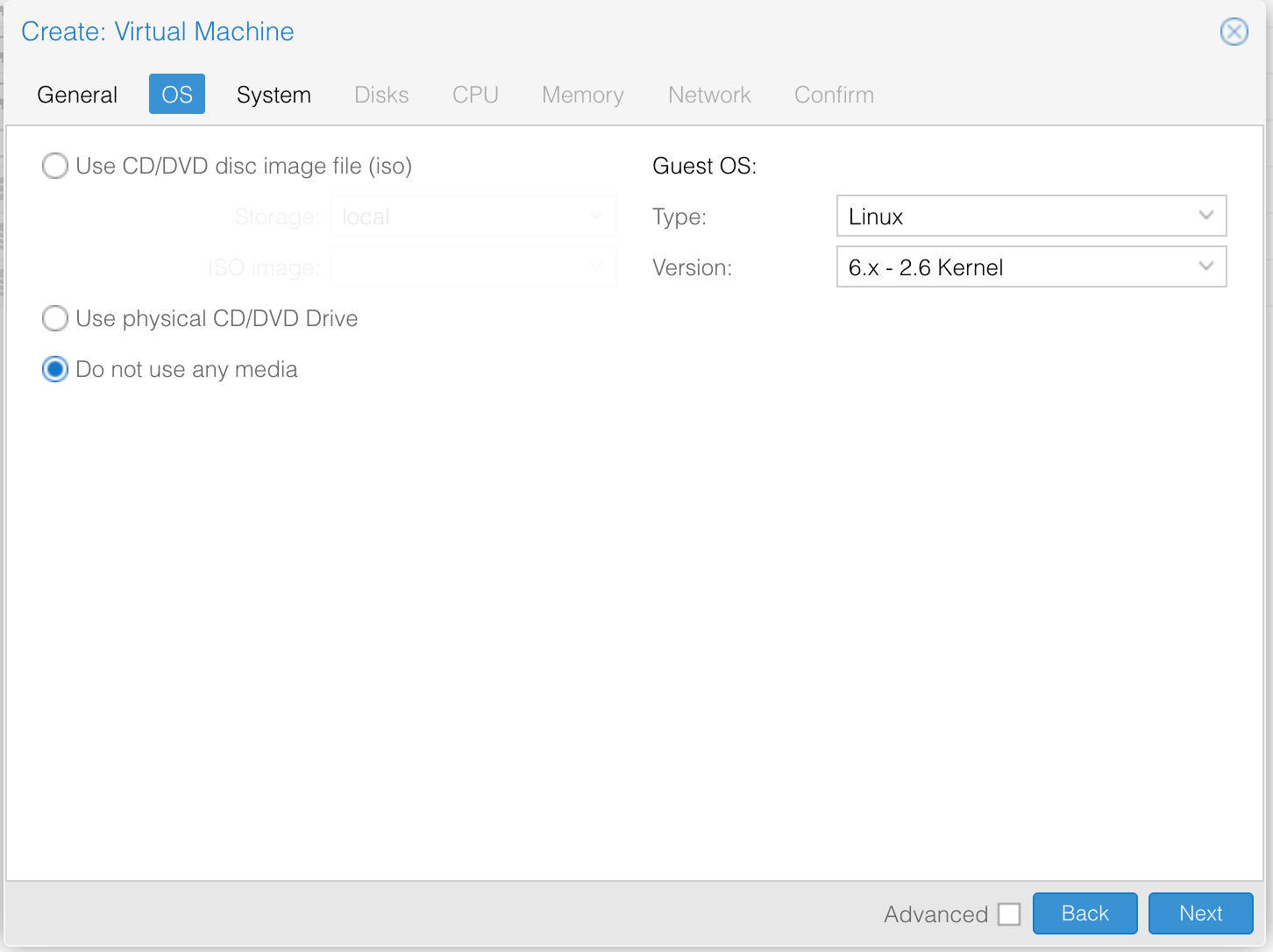Switch to the General tab
Screen dimensions: 1273x952
click(77, 95)
